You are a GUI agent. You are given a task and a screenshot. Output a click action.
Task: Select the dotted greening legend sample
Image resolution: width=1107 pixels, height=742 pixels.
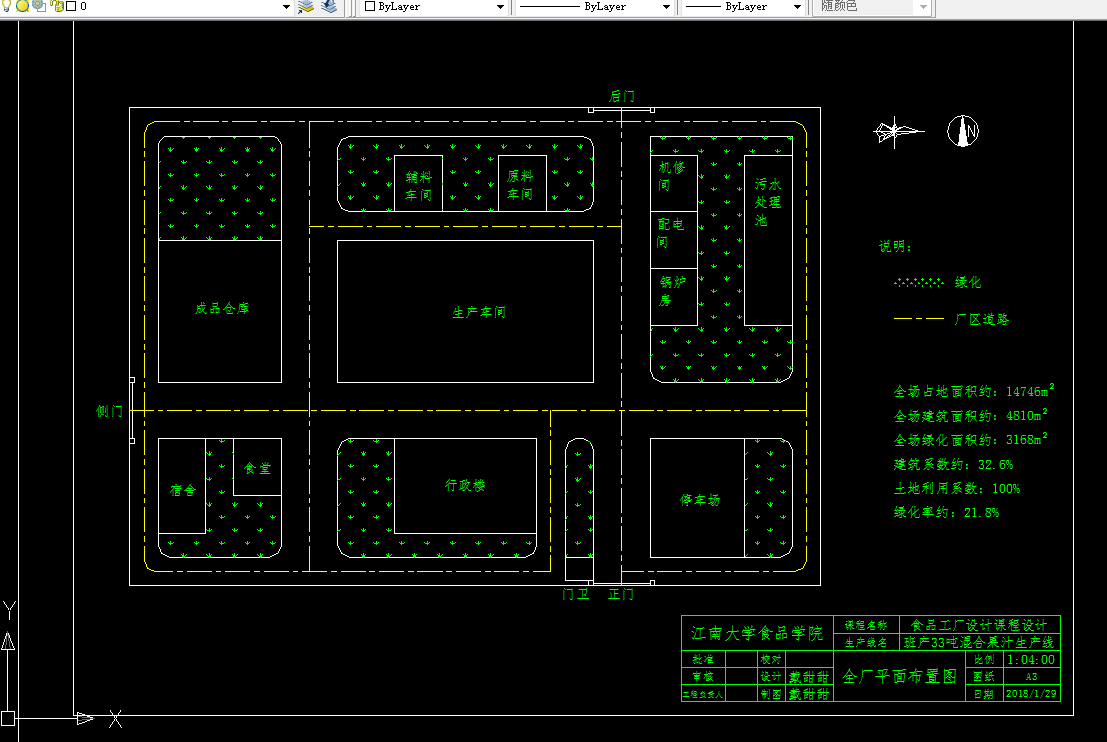point(918,282)
